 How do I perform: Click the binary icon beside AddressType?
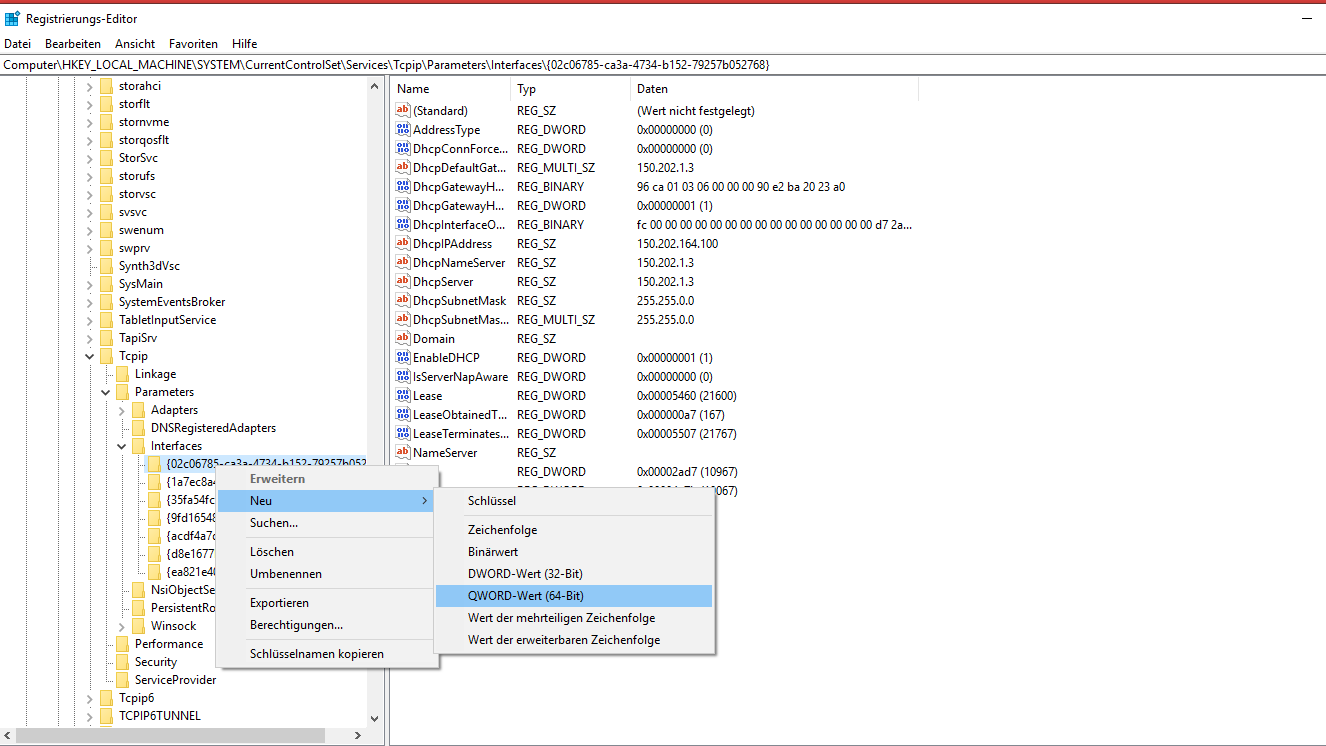[x=403, y=130]
